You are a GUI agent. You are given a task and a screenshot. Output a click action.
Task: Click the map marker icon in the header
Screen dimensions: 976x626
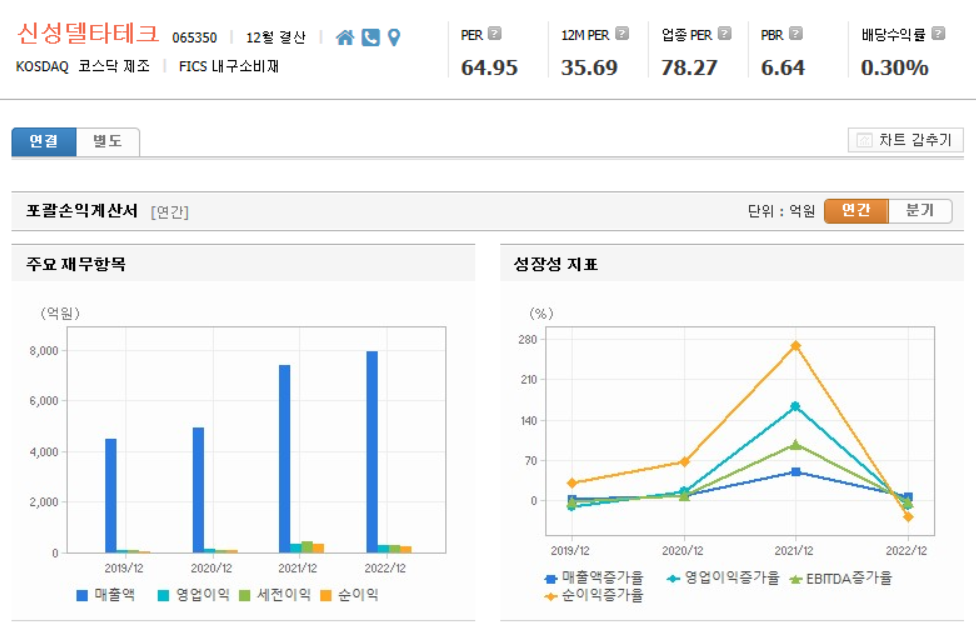395,37
